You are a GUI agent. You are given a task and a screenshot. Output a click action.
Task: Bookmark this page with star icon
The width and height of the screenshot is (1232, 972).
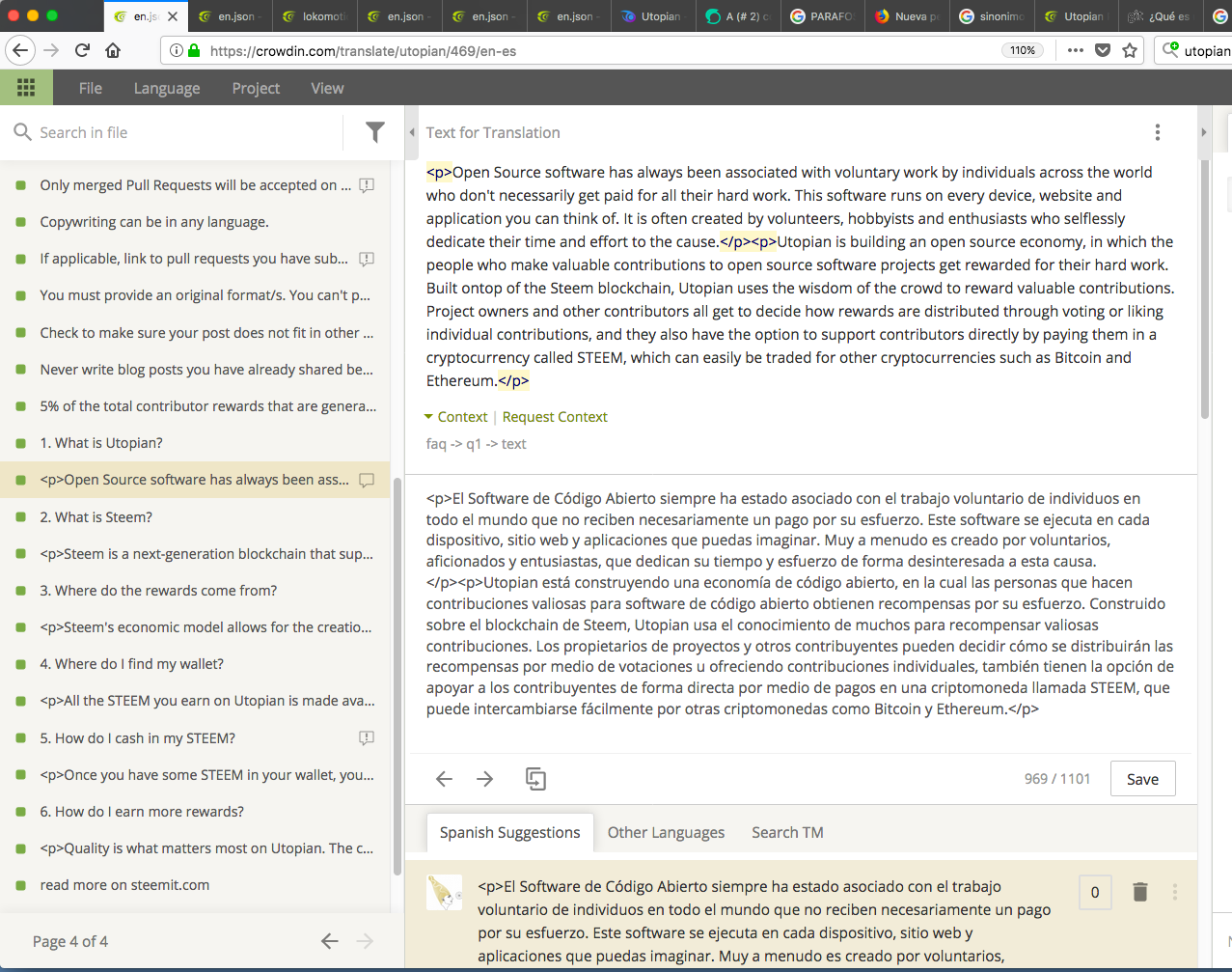point(1130,50)
